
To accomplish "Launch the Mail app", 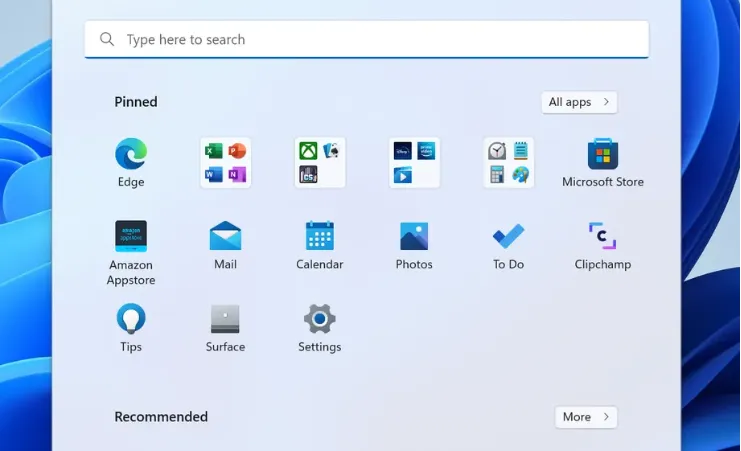I will point(225,245).
